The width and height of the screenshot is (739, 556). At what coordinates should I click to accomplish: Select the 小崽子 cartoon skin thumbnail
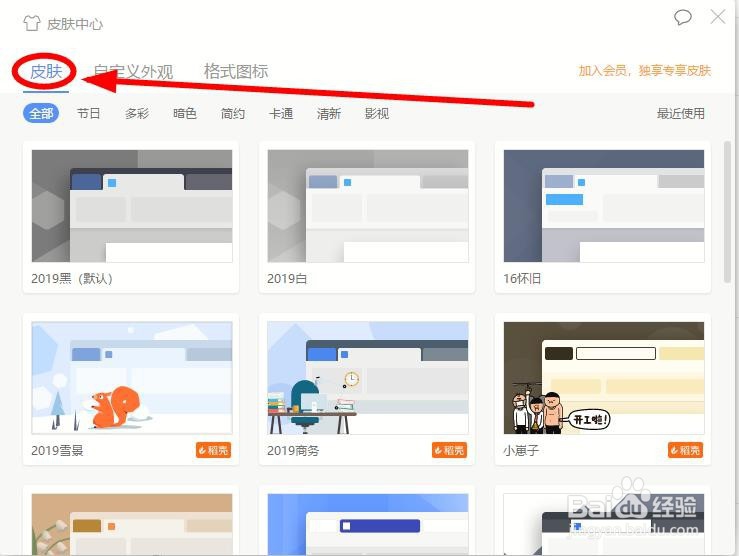604,378
